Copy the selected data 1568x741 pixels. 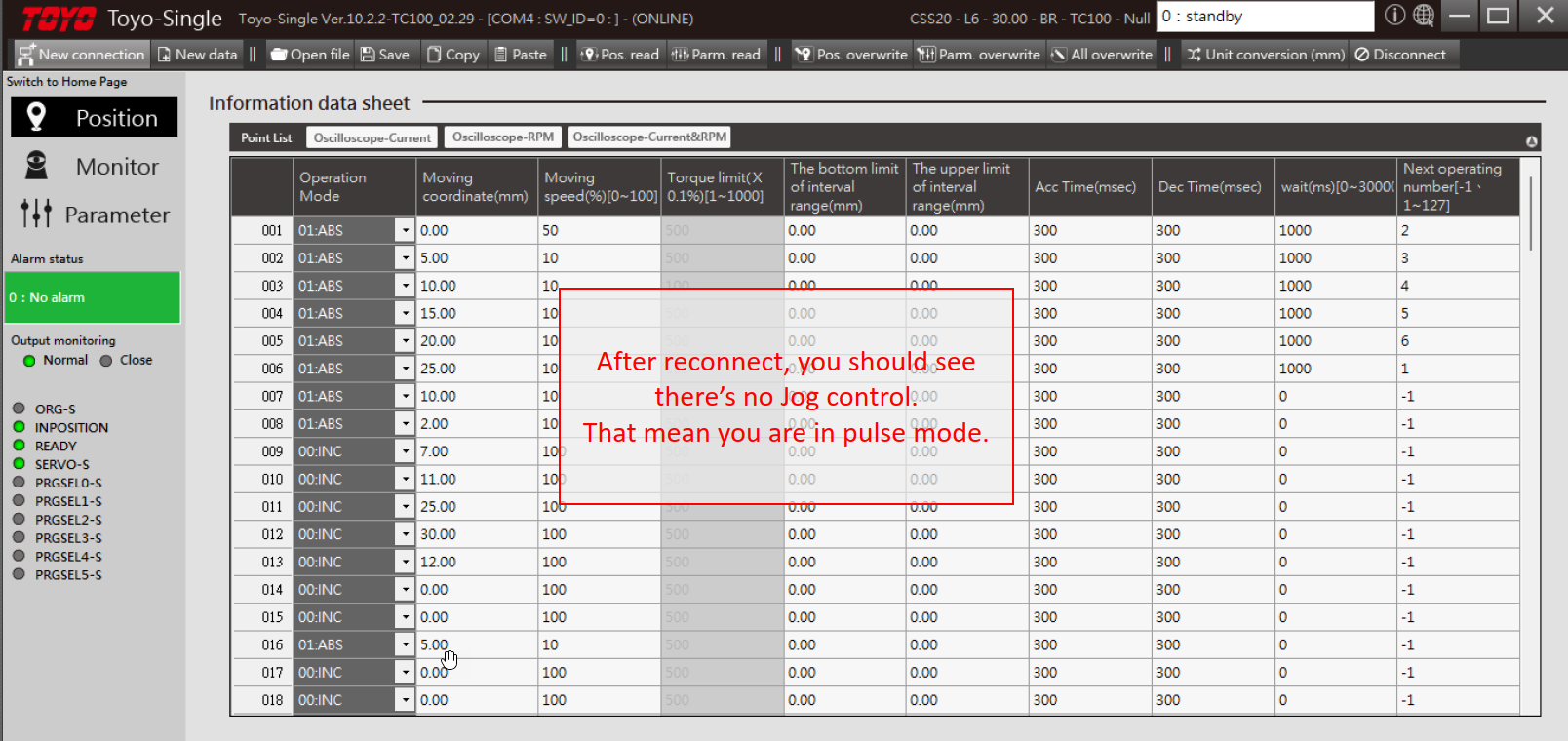coord(453,55)
